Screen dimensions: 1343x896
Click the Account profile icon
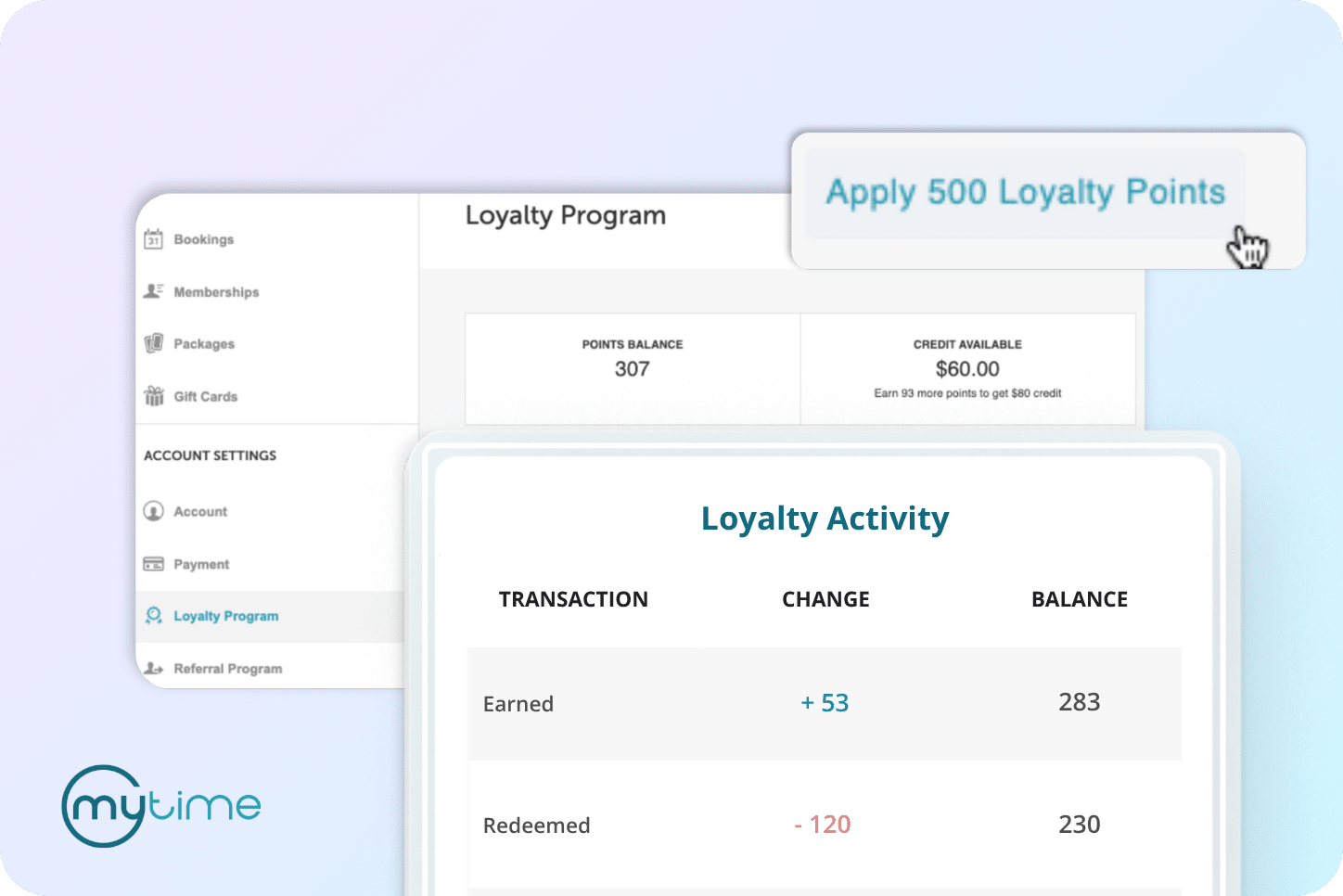pos(154,511)
